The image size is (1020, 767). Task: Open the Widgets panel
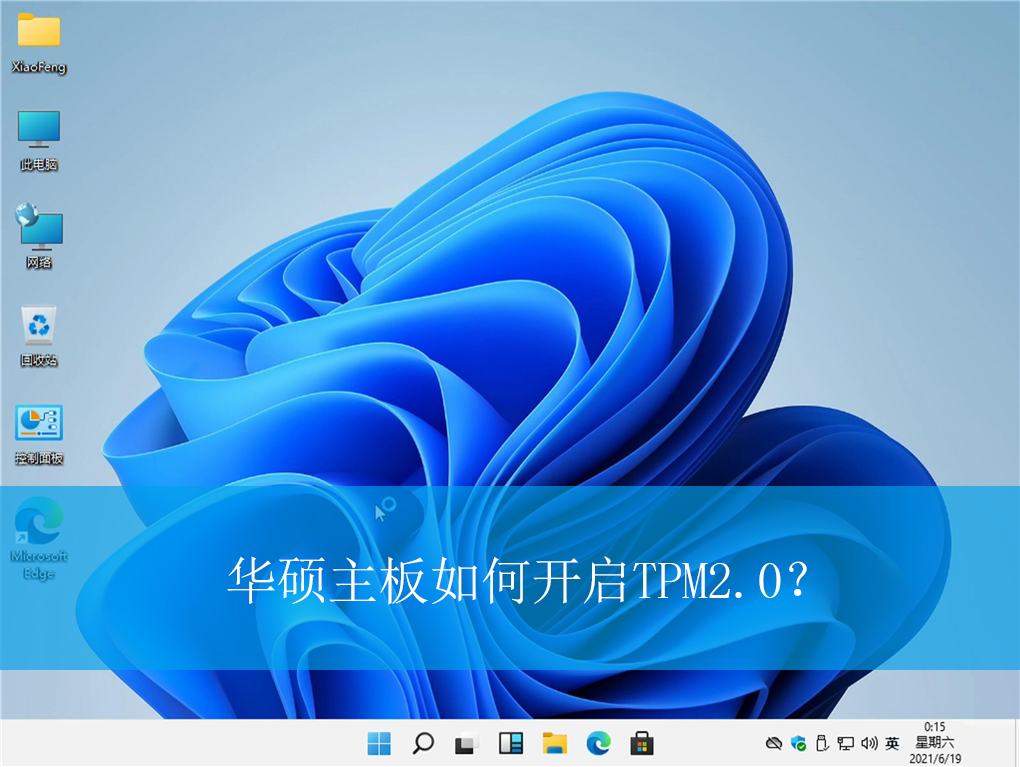coord(511,744)
